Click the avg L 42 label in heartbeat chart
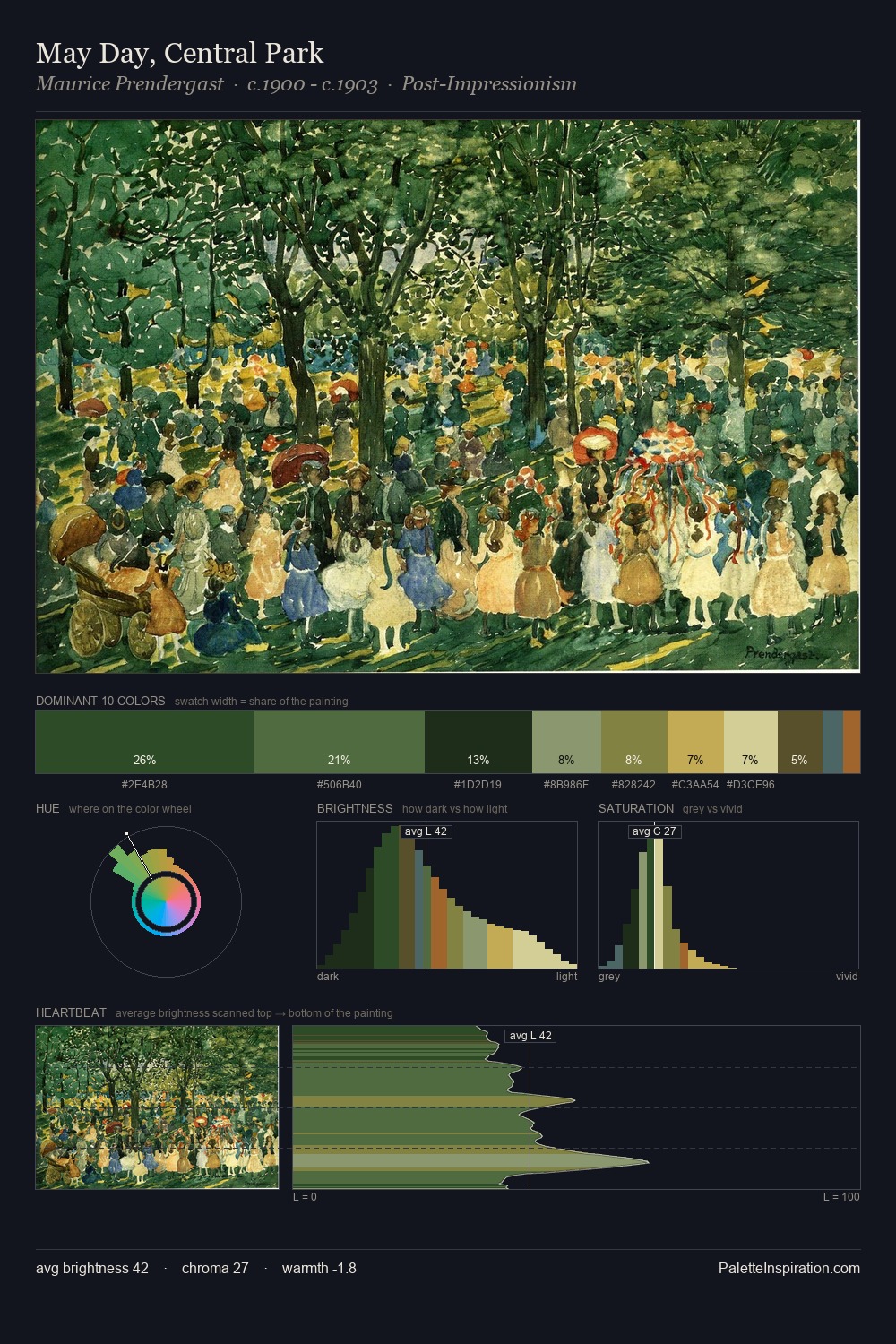The image size is (896, 1344). 530,1036
